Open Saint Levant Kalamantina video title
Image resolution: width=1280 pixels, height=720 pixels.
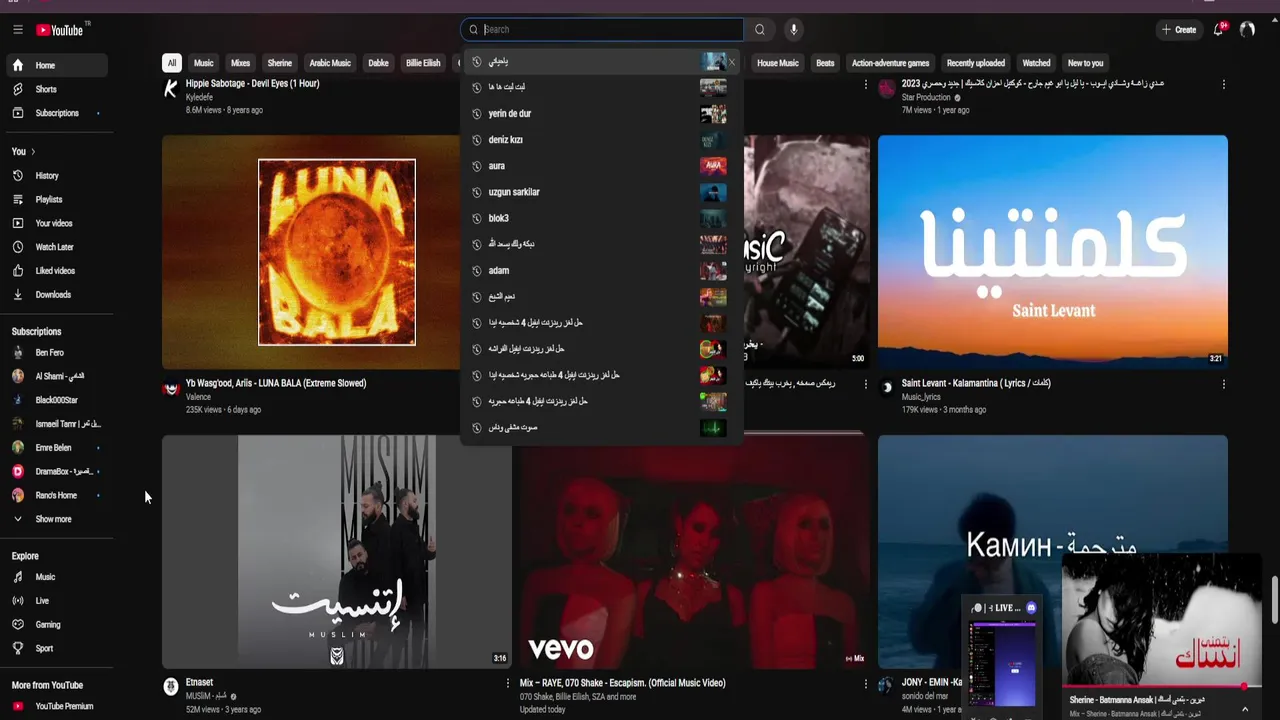[976, 383]
